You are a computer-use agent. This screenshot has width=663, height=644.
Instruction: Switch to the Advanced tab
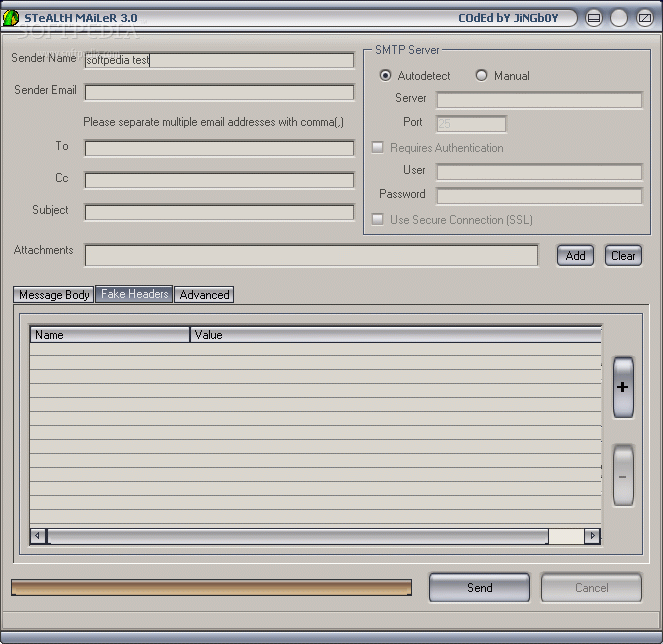(204, 295)
